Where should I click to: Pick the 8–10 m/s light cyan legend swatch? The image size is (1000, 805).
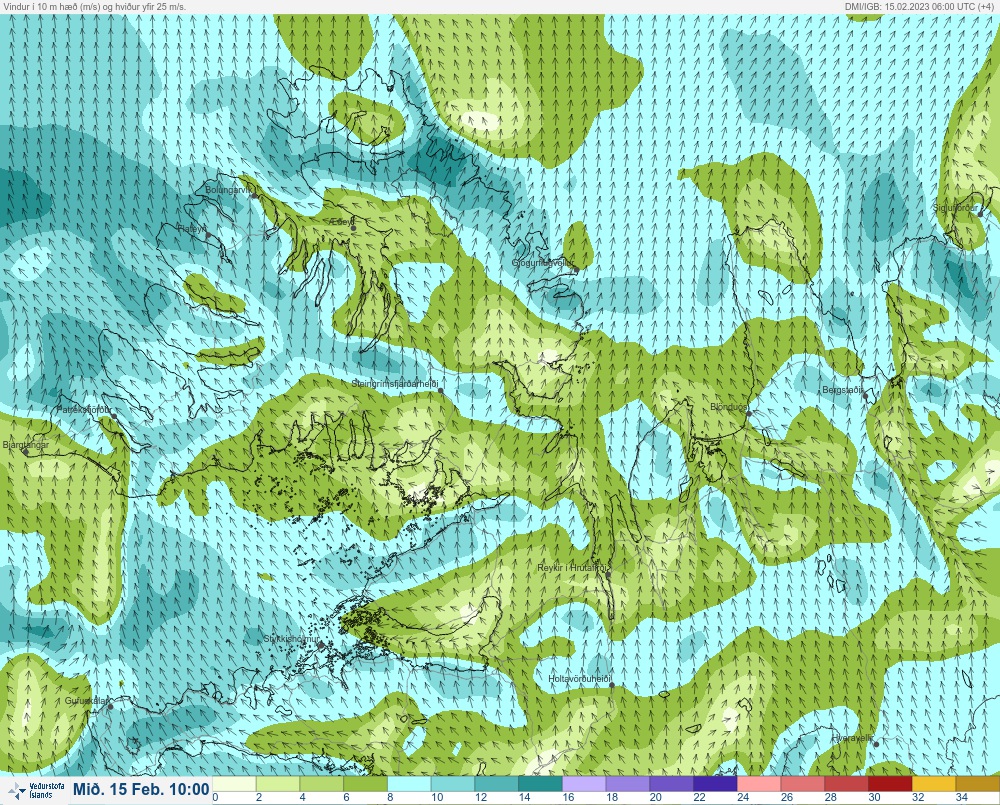click(x=409, y=783)
